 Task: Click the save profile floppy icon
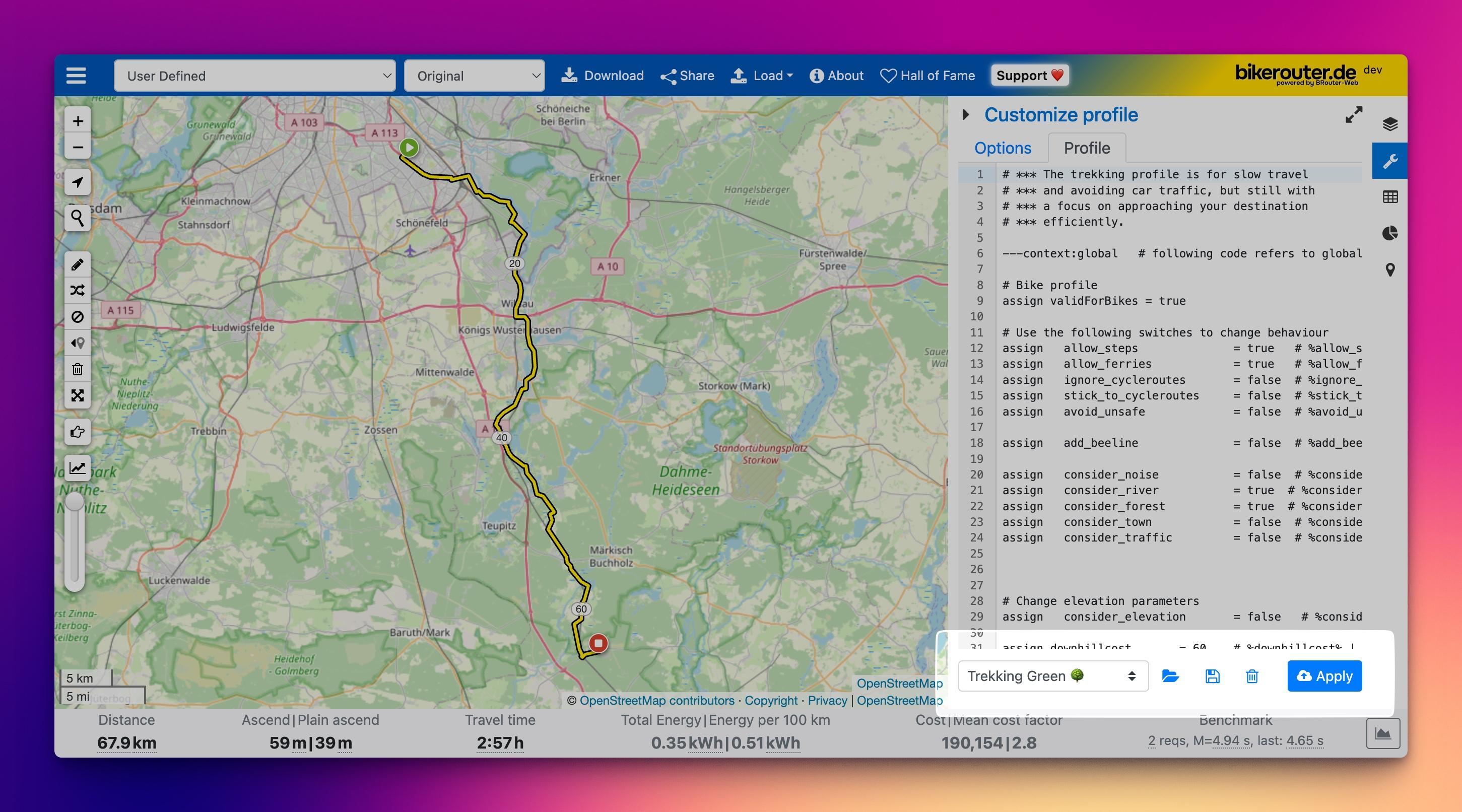[x=1212, y=676]
